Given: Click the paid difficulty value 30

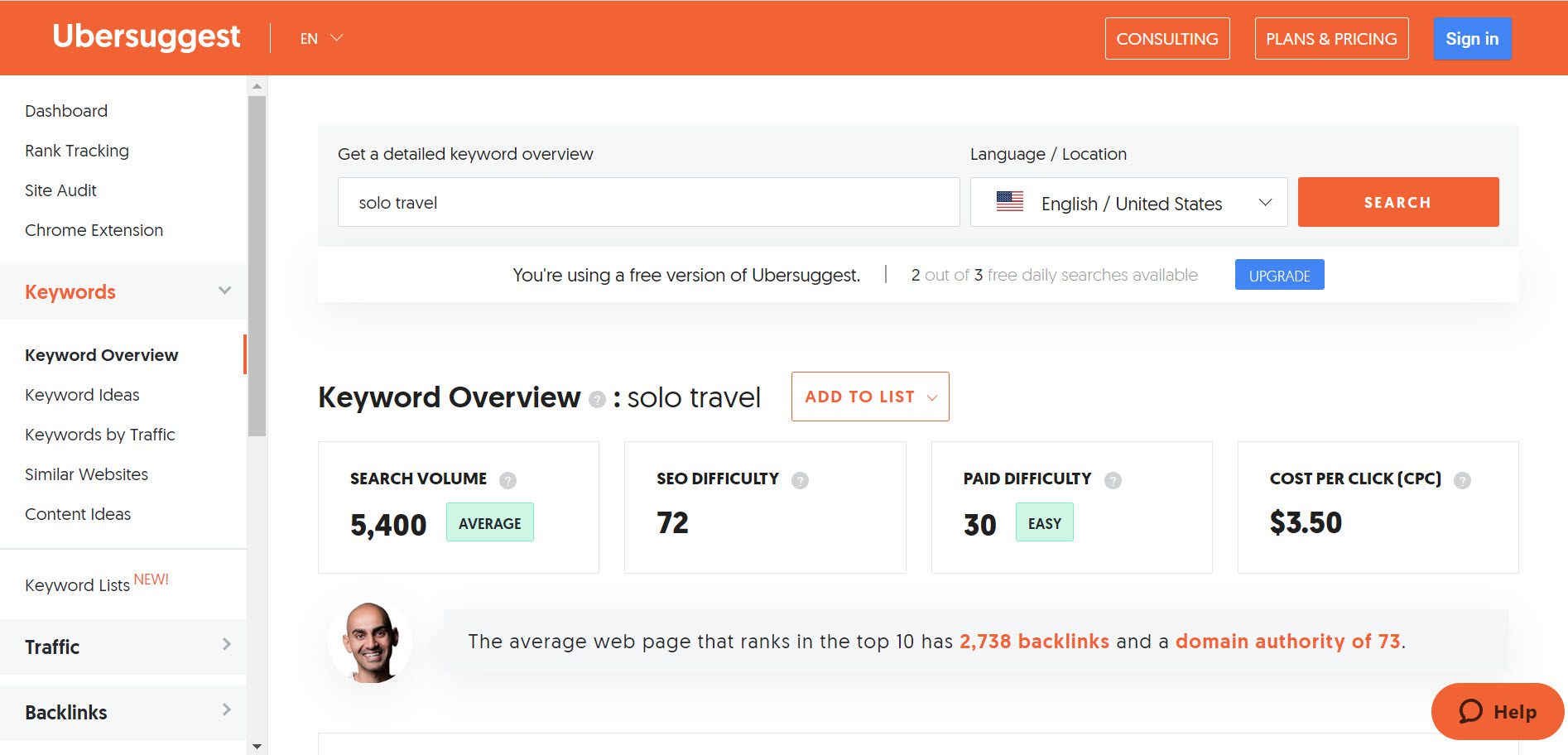Looking at the screenshot, I should tap(980, 525).
